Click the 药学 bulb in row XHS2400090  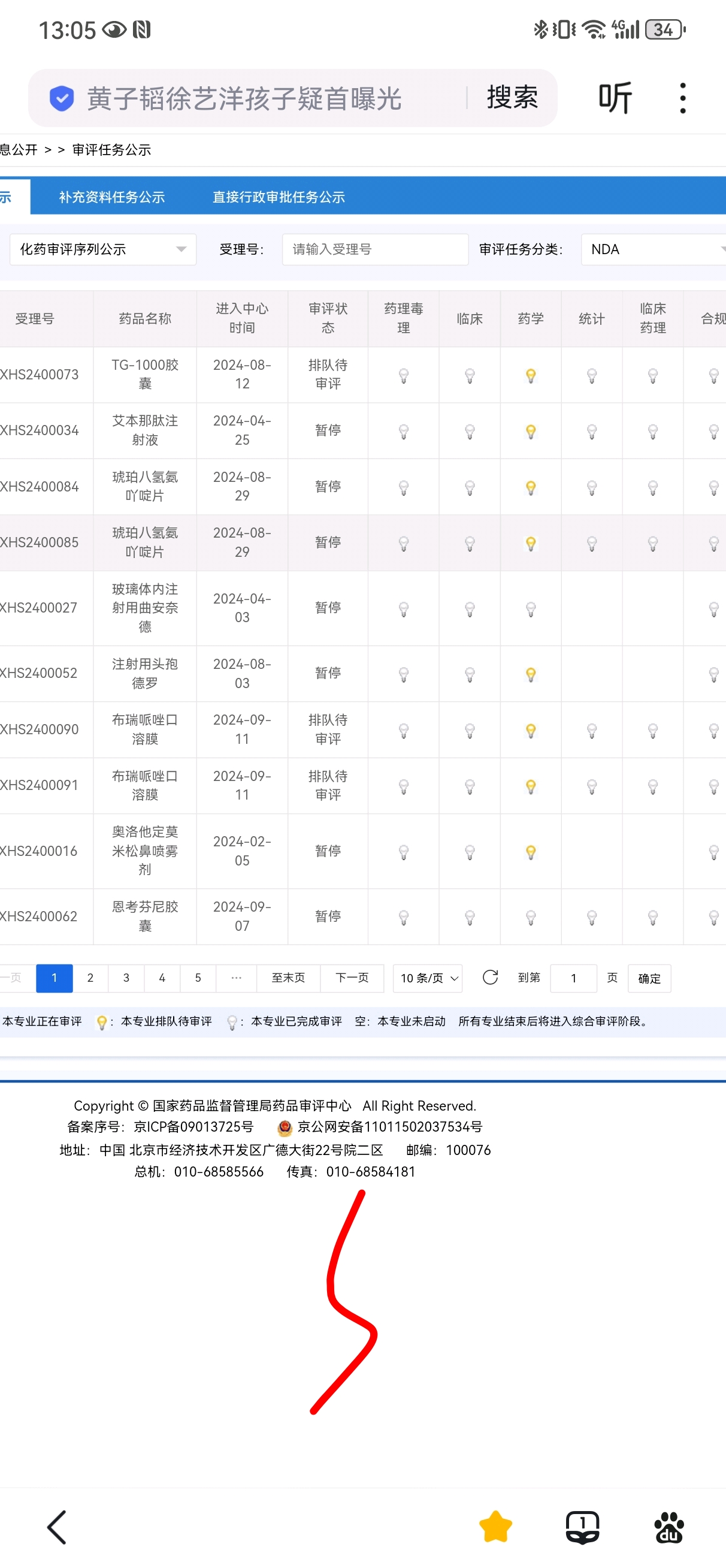point(531,731)
